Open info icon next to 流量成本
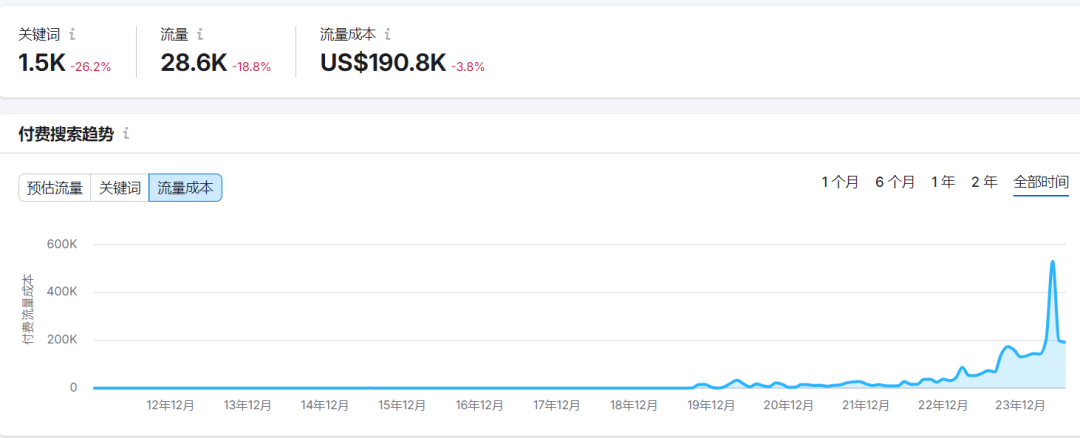Image resolution: width=1080 pixels, height=438 pixels. tap(388, 34)
